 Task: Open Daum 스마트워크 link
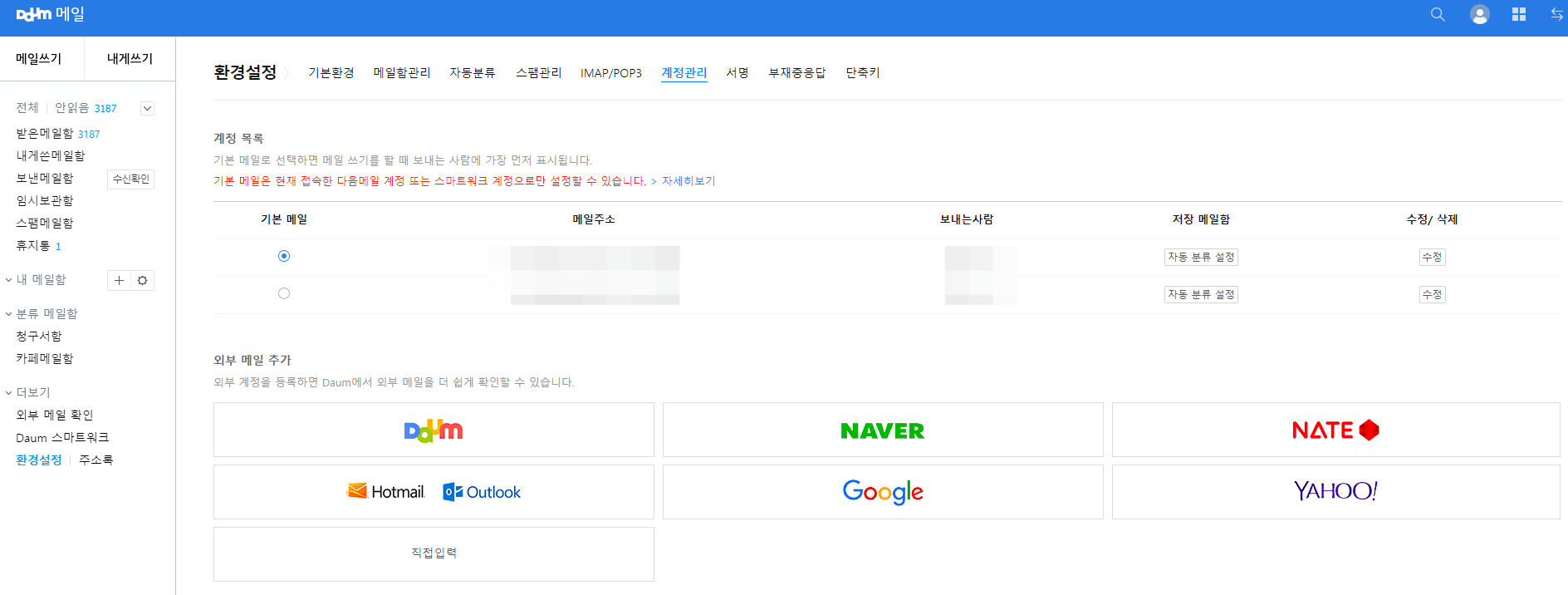62,438
